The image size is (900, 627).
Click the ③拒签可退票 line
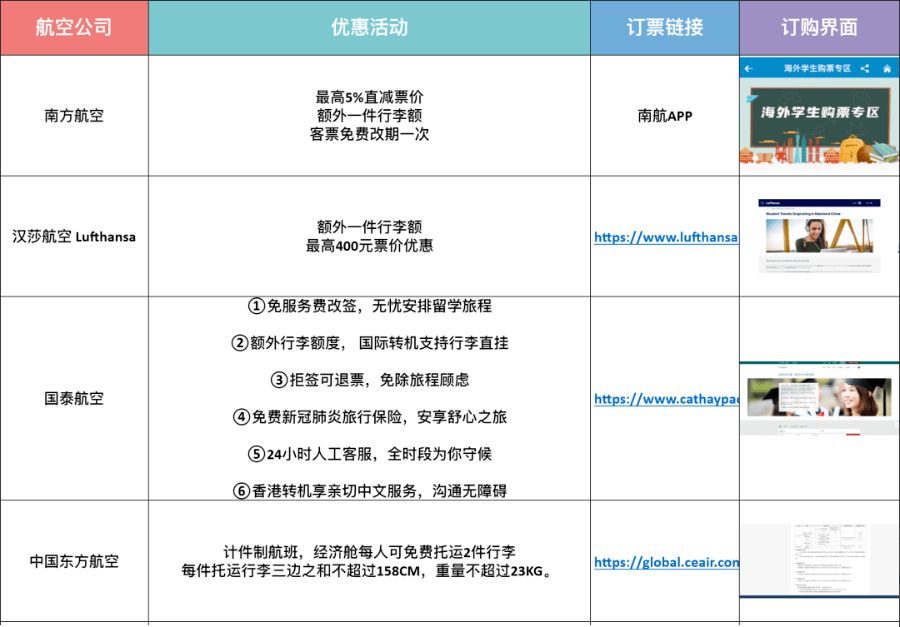click(369, 380)
